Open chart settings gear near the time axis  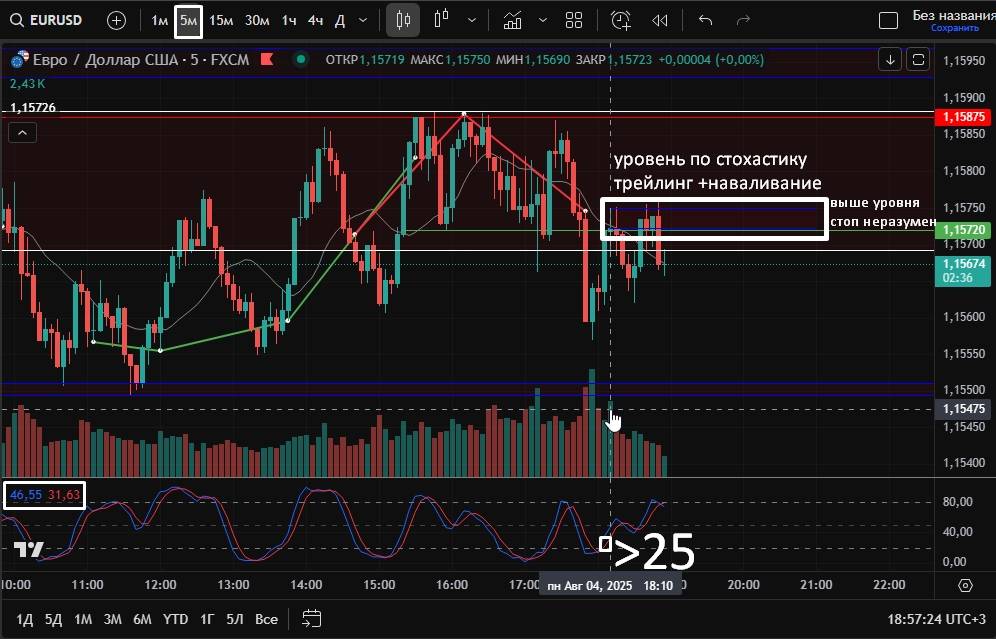pos(965,586)
